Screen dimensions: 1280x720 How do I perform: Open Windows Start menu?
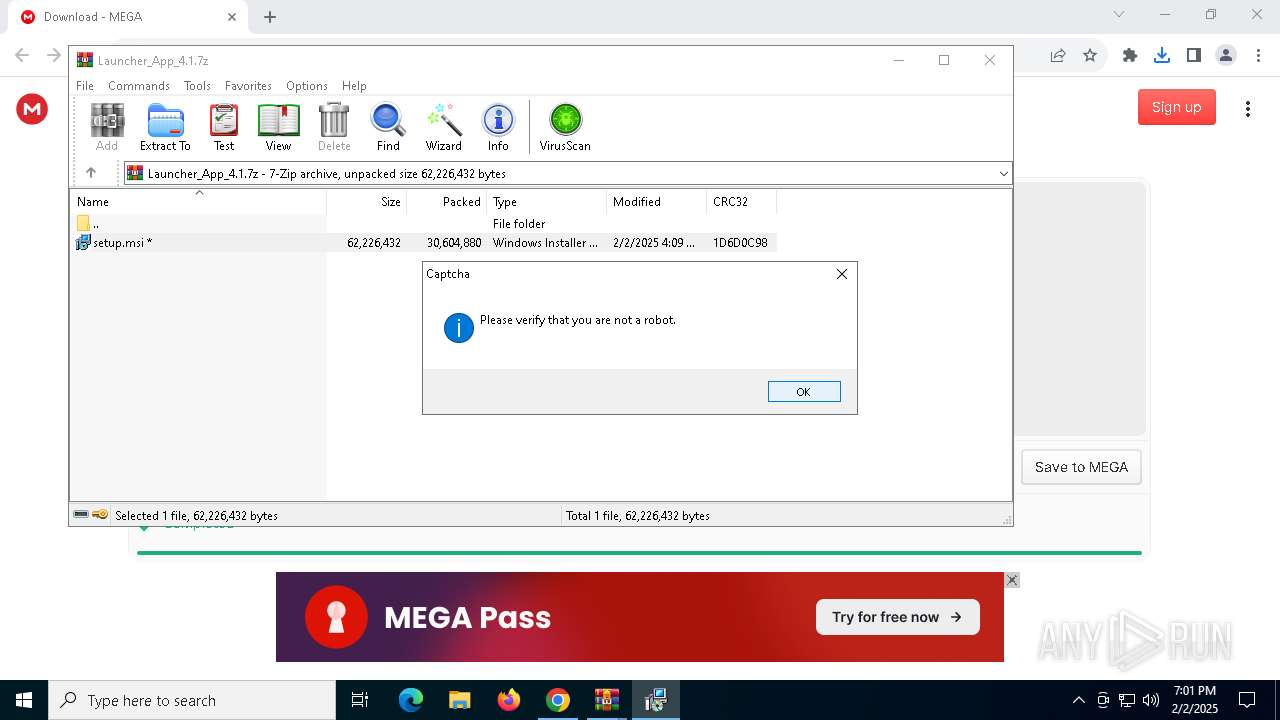tap(24, 700)
